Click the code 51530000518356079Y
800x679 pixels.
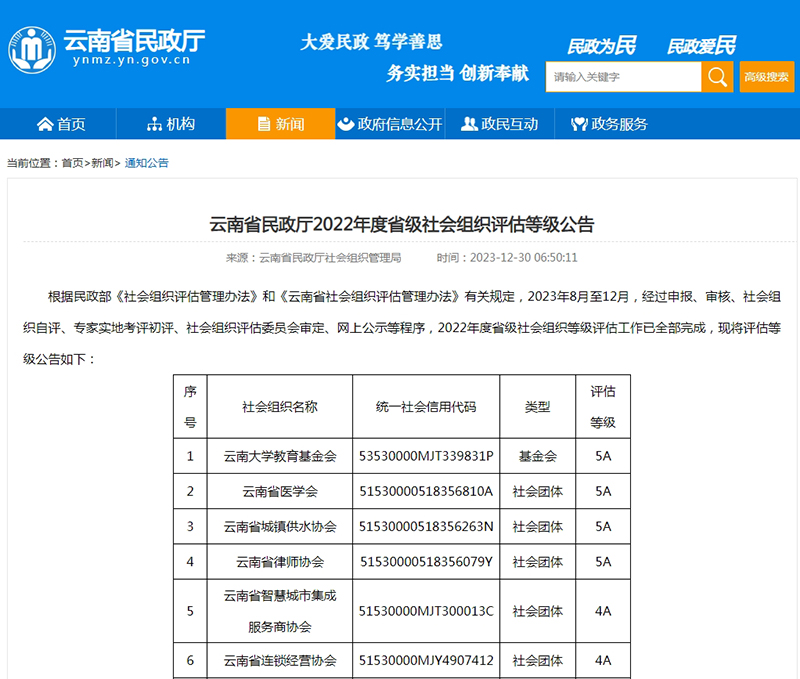426,562
